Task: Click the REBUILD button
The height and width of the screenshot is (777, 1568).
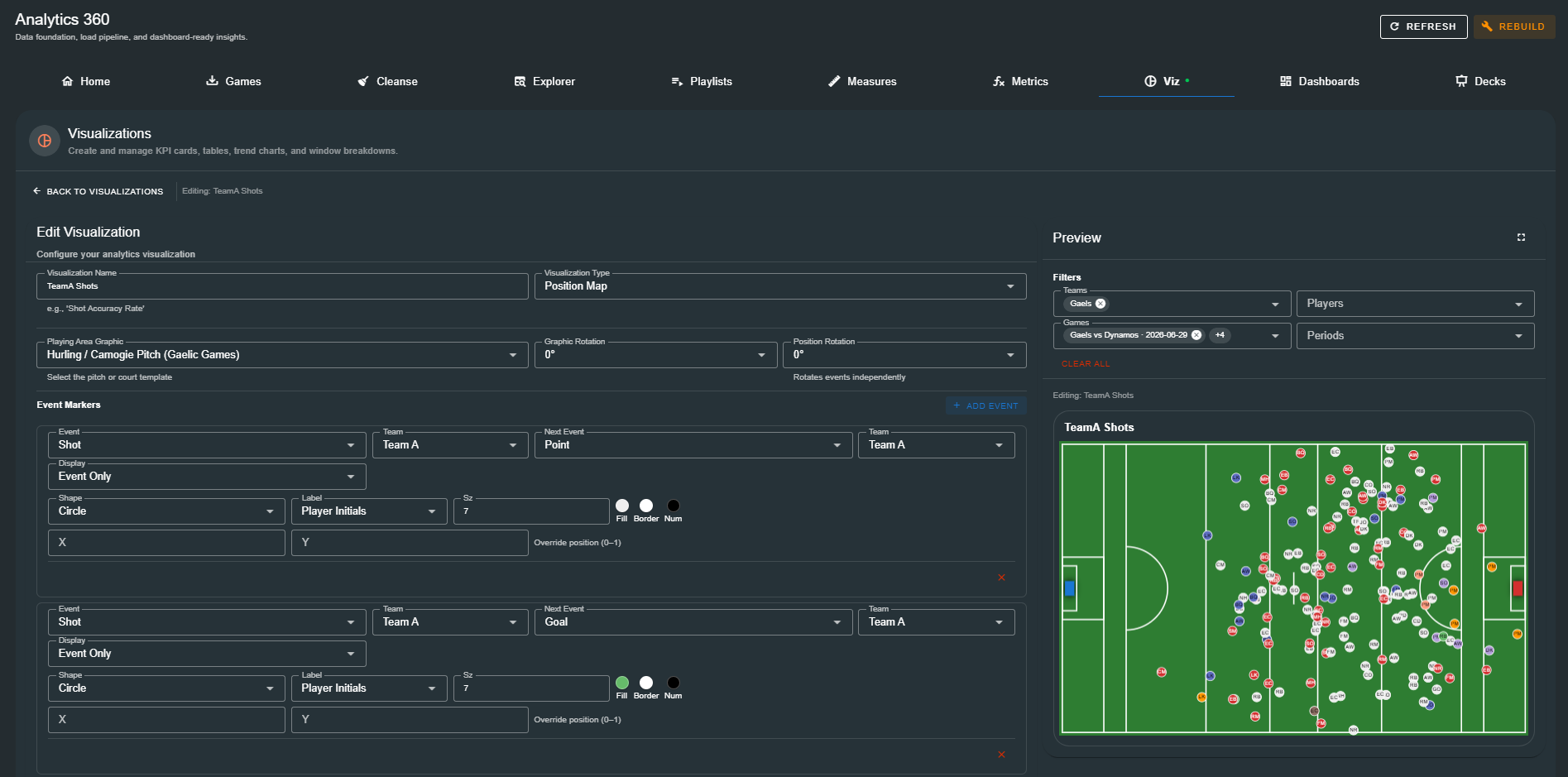Action: (1514, 26)
